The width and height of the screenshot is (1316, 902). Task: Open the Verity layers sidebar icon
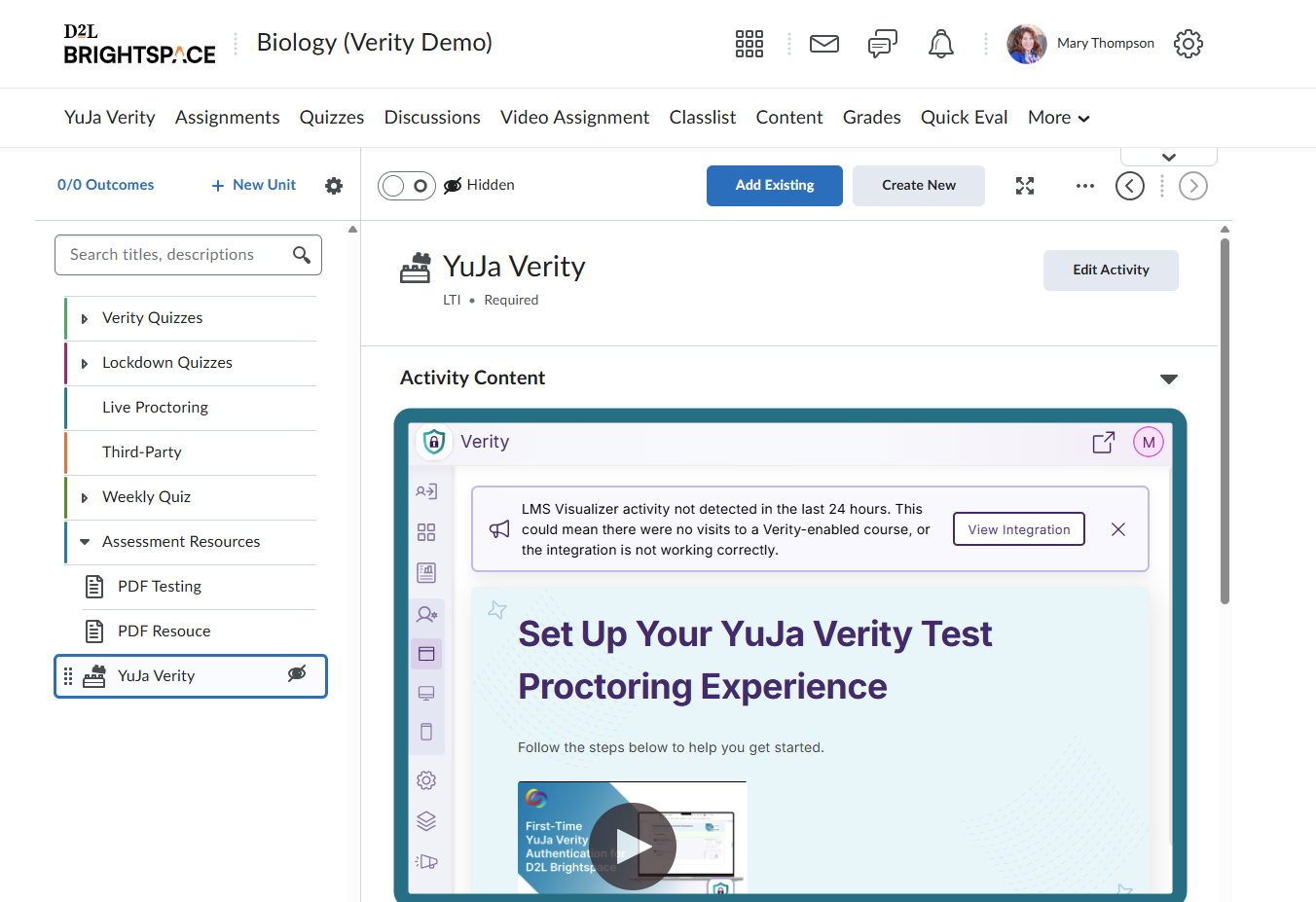click(426, 821)
